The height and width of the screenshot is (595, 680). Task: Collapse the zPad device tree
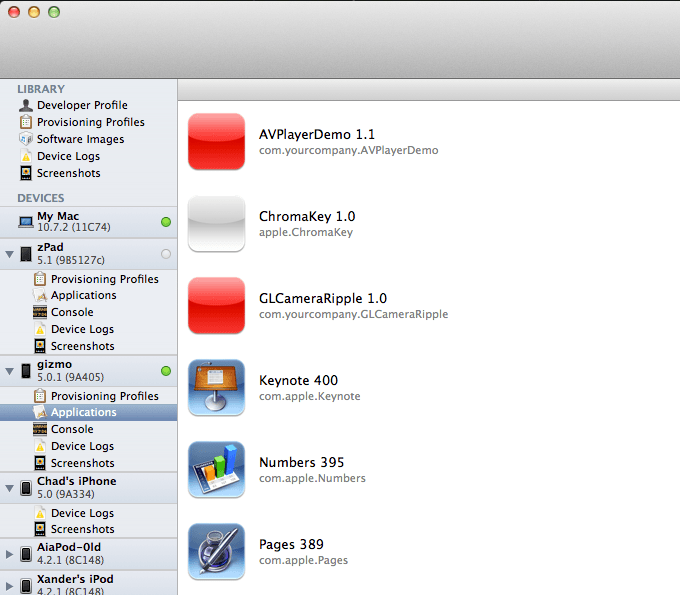click(9, 254)
